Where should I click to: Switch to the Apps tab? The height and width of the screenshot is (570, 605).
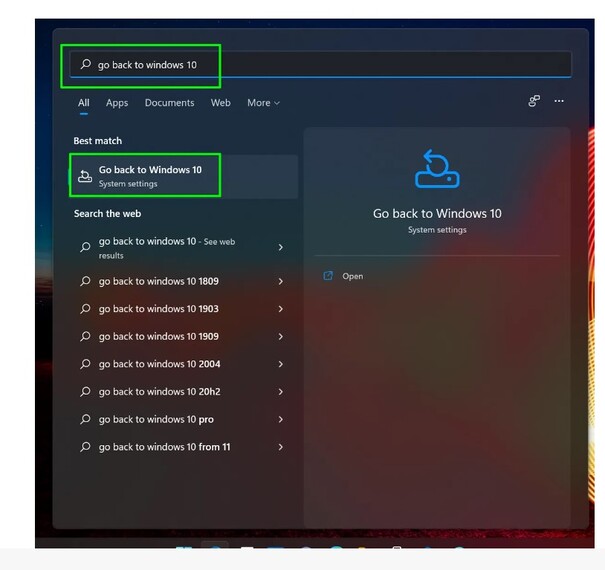[117, 103]
